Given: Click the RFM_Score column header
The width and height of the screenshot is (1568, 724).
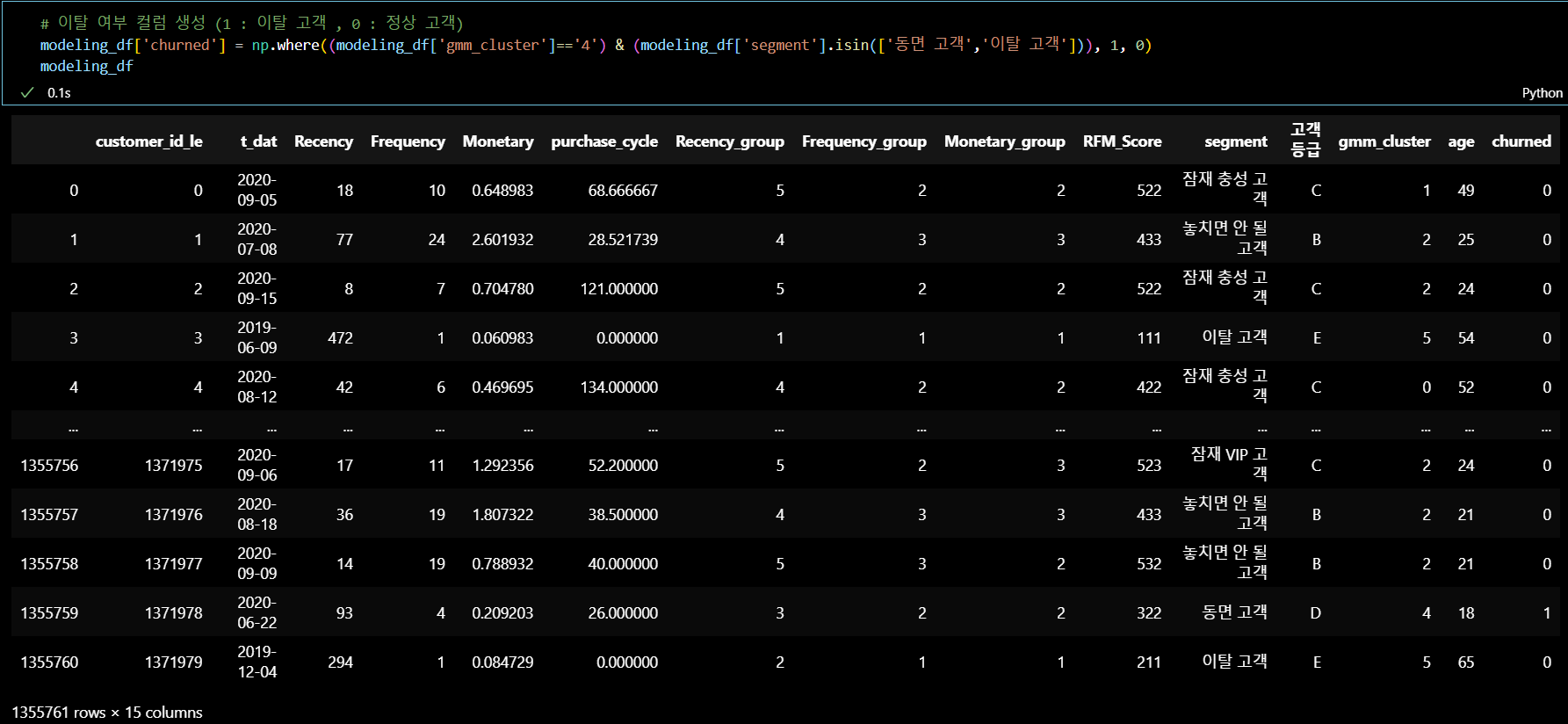Looking at the screenshot, I should (x=1122, y=141).
